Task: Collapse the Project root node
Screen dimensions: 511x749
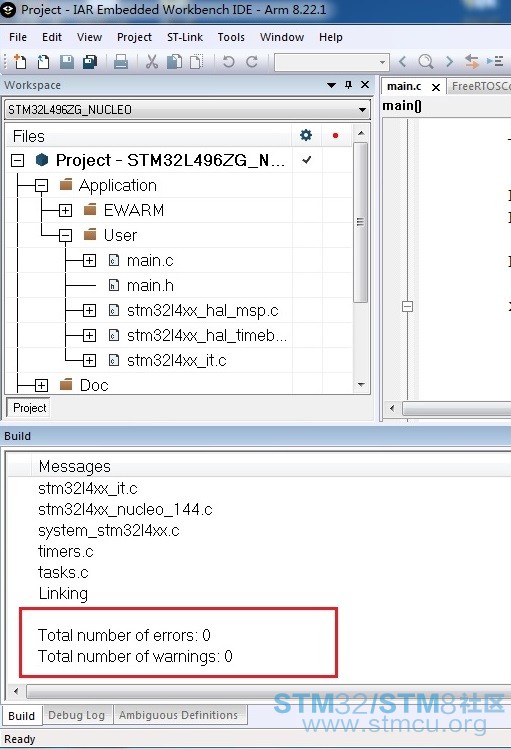Action: pos(17,160)
